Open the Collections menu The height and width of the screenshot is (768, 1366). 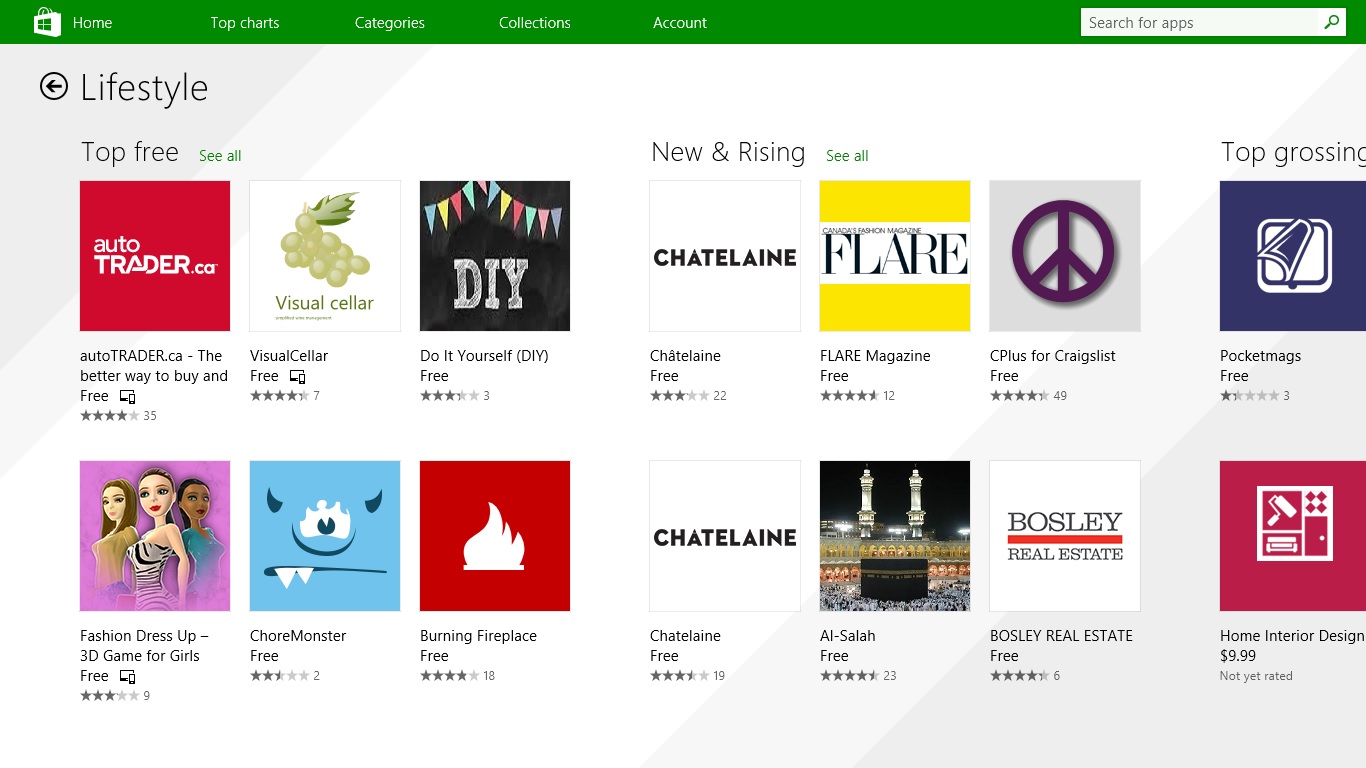(535, 23)
